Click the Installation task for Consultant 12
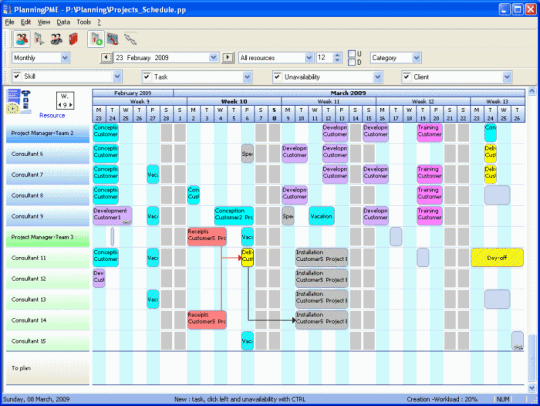 pyautogui.click(x=322, y=278)
